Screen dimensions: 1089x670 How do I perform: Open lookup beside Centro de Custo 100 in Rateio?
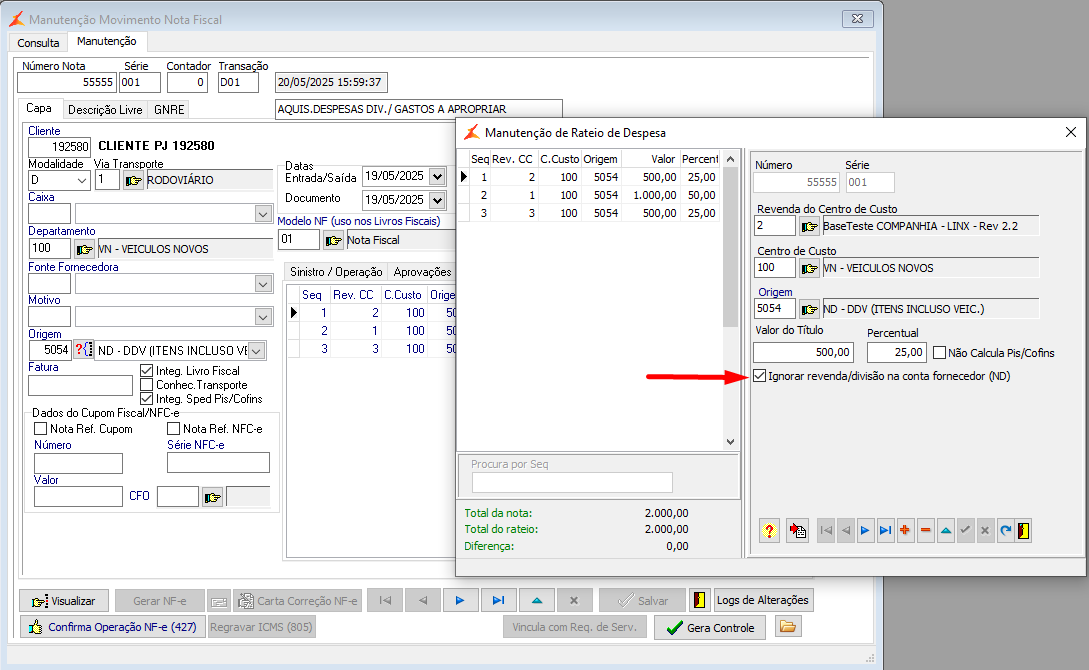(809, 268)
